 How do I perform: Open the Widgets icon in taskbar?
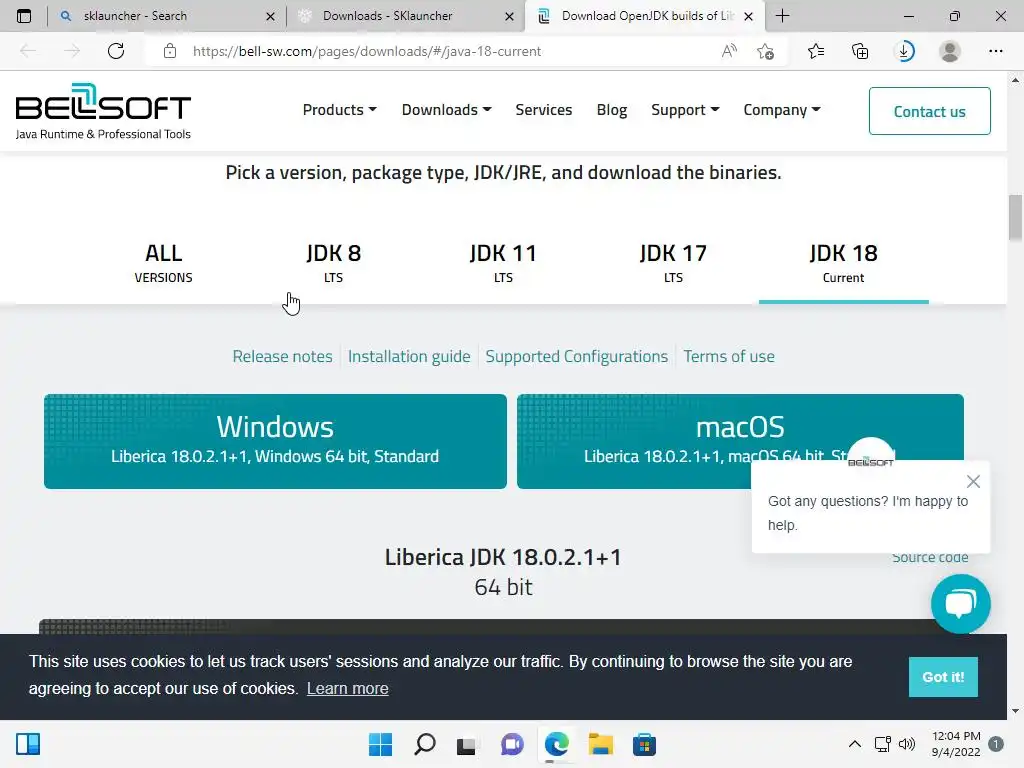[x=28, y=744]
